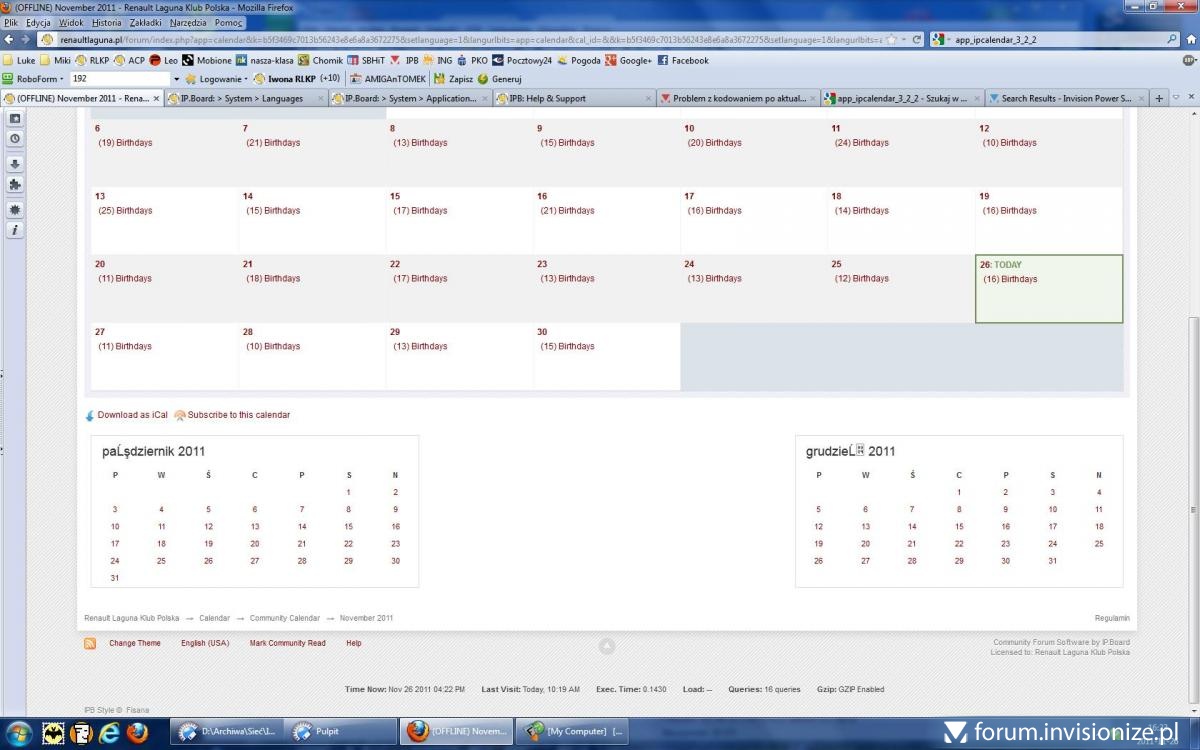Click Subscribe to this calendar link
The width and height of the screenshot is (1200, 750).
point(238,415)
